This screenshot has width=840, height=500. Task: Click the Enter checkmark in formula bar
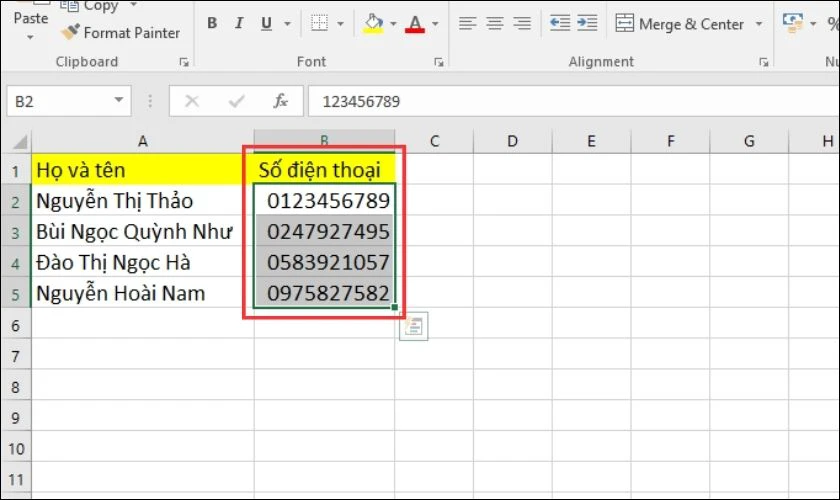click(236, 101)
